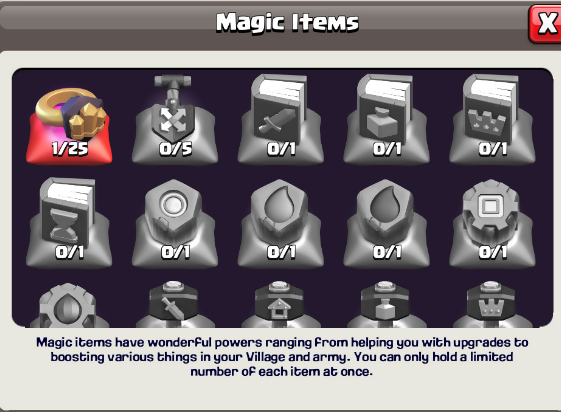Click the Magic Items title text
The width and height of the screenshot is (561, 412).
pyautogui.click(x=287, y=23)
